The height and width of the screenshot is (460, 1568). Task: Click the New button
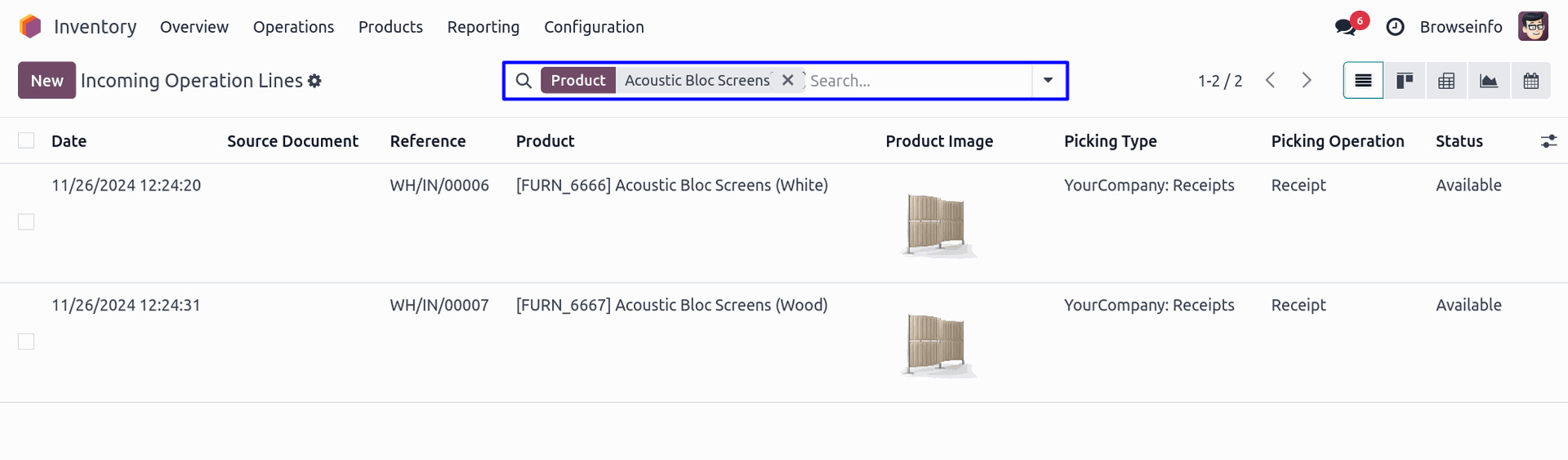click(47, 81)
